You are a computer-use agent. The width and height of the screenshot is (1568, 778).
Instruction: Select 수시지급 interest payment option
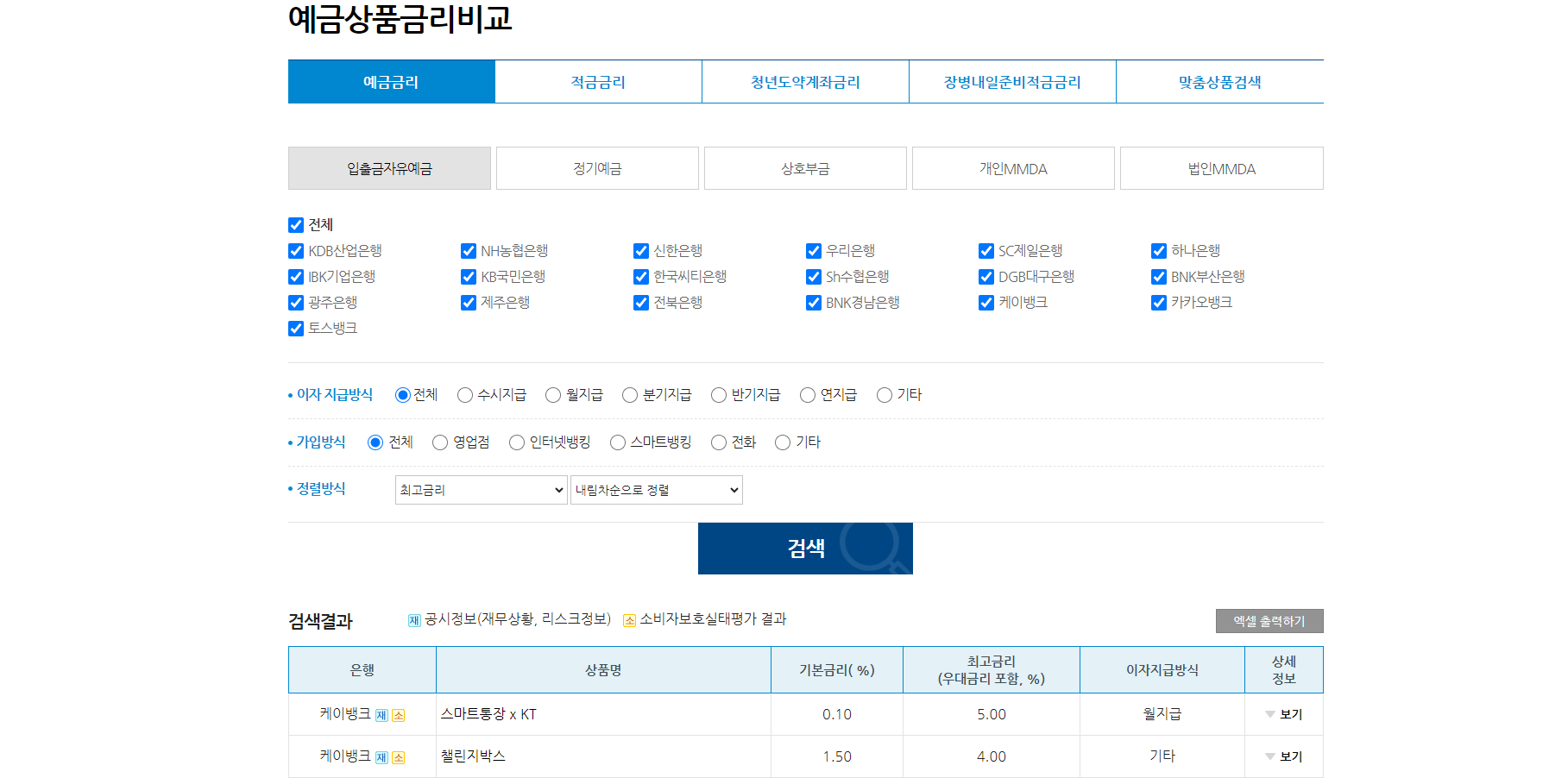[465, 395]
